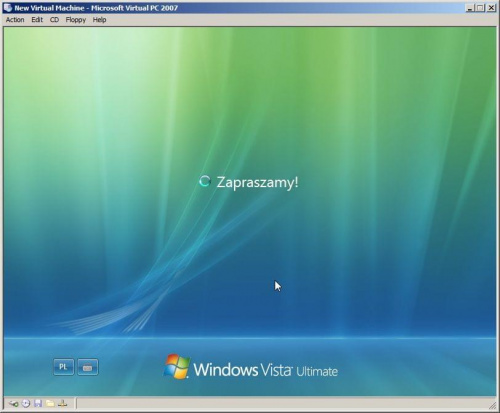
Task: Open the Floppy menu
Action: (76, 20)
